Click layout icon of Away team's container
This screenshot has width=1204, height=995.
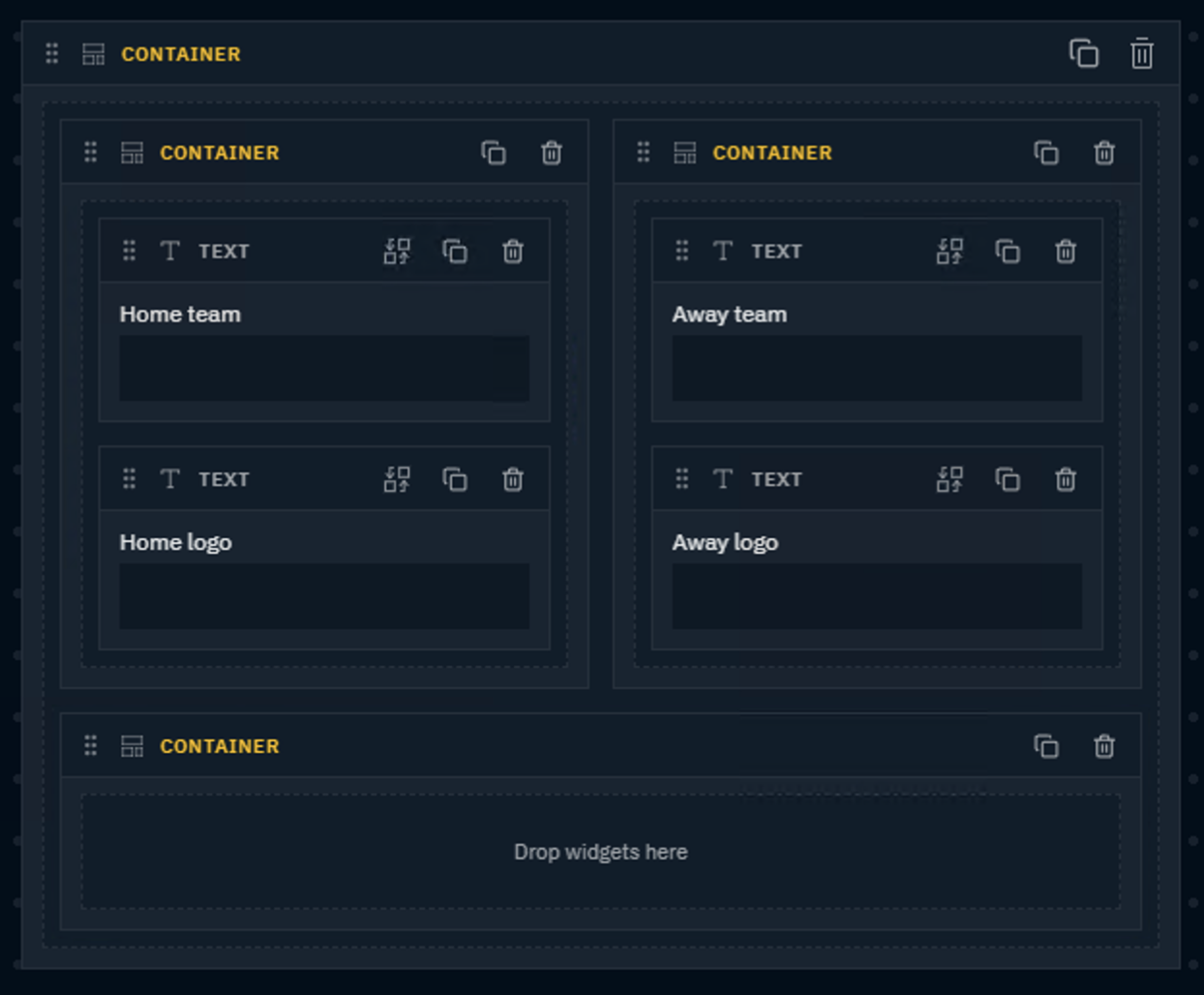(685, 153)
